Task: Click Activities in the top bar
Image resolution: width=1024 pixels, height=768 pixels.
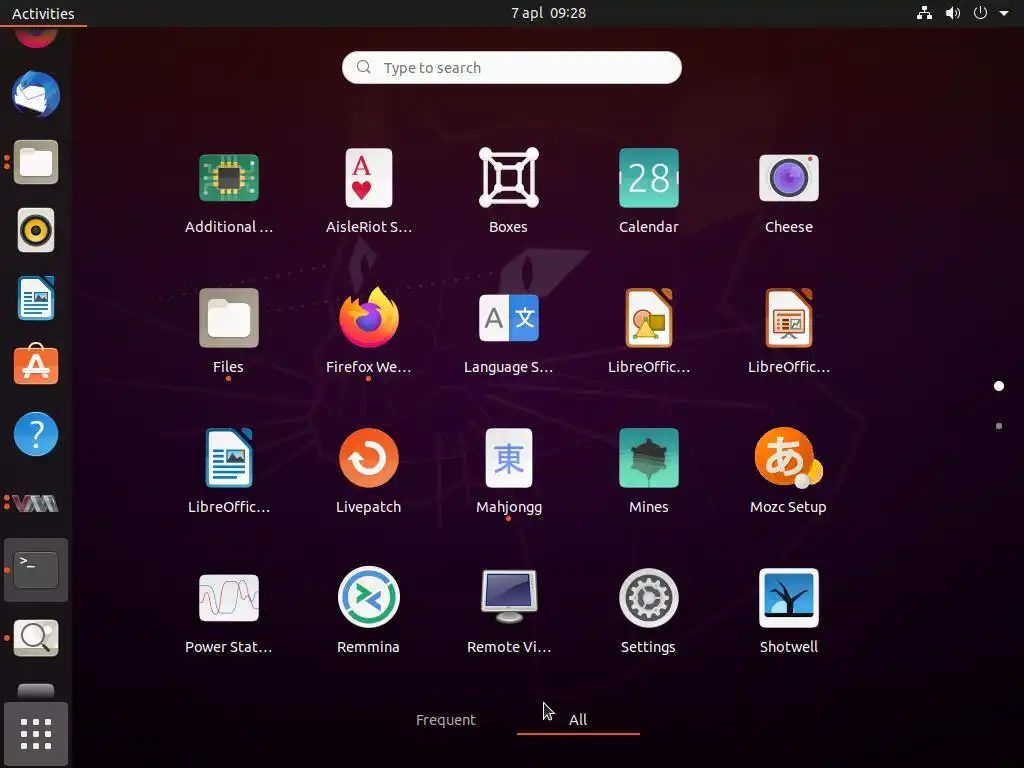Action: (43, 13)
